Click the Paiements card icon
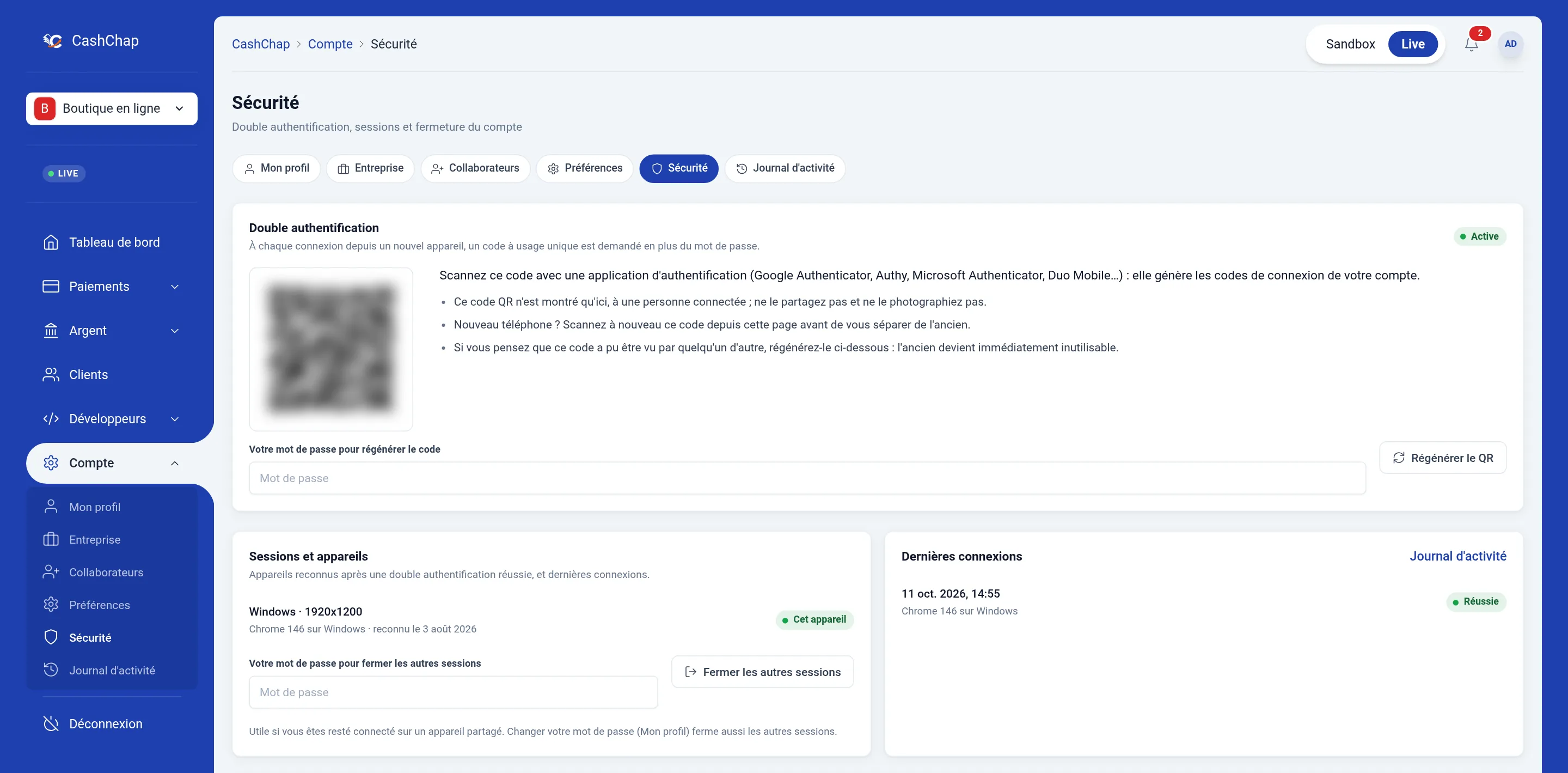The height and width of the screenshot is (773, 1568). point(51,287)
